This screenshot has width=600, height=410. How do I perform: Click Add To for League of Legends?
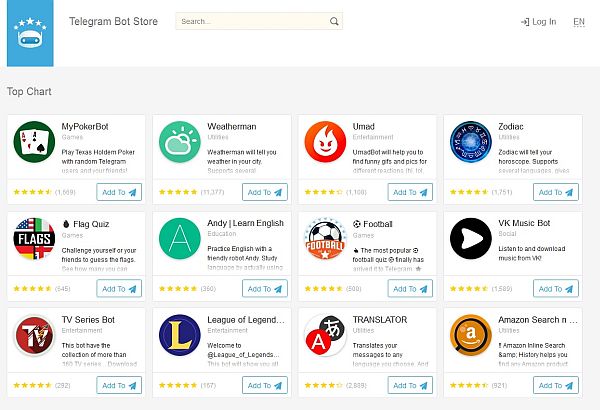click(265, 385)
